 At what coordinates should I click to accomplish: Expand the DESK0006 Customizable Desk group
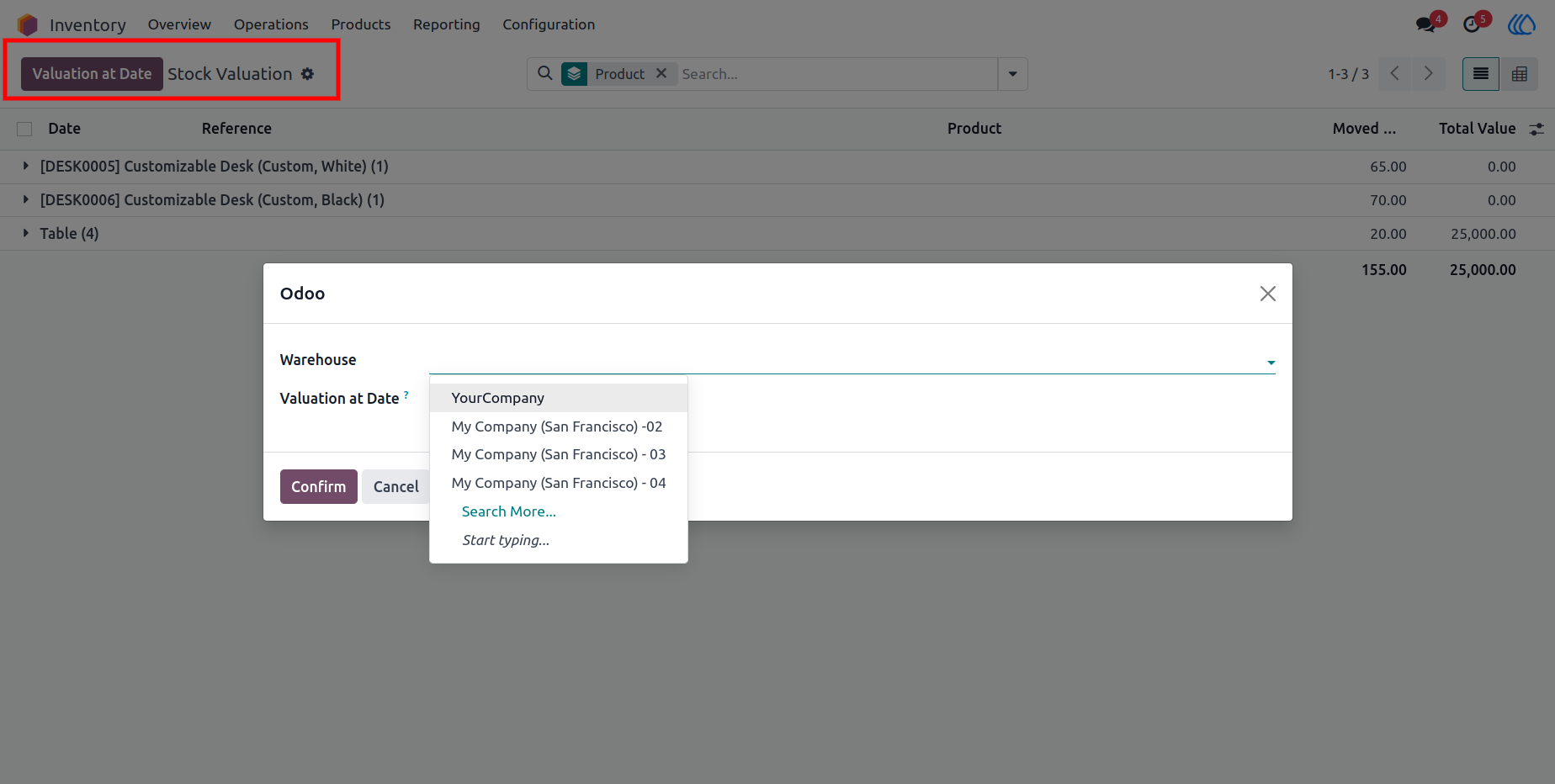pyautogui.click(x=26, y=199)
